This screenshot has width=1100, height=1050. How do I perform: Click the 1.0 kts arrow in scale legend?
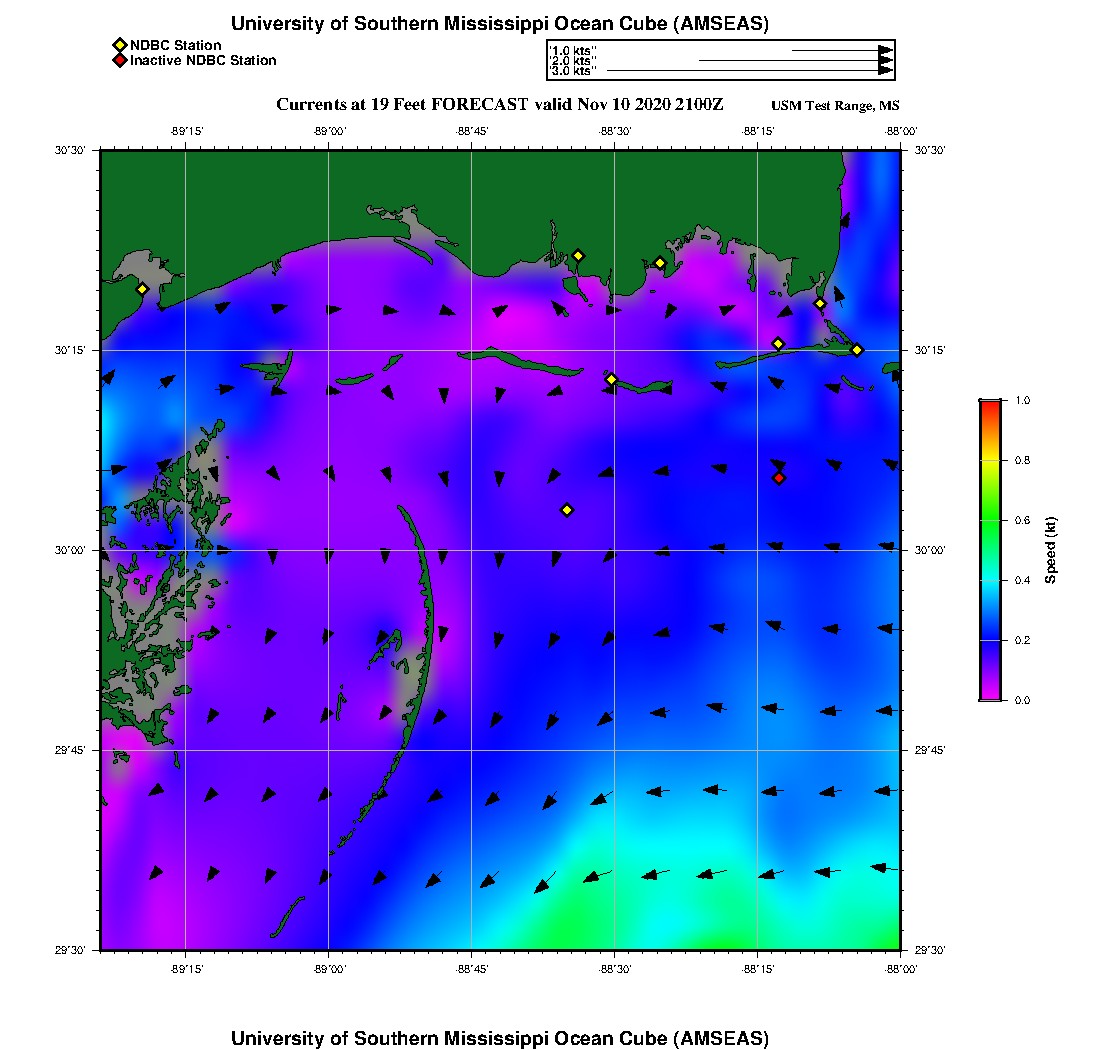[840, 50]
